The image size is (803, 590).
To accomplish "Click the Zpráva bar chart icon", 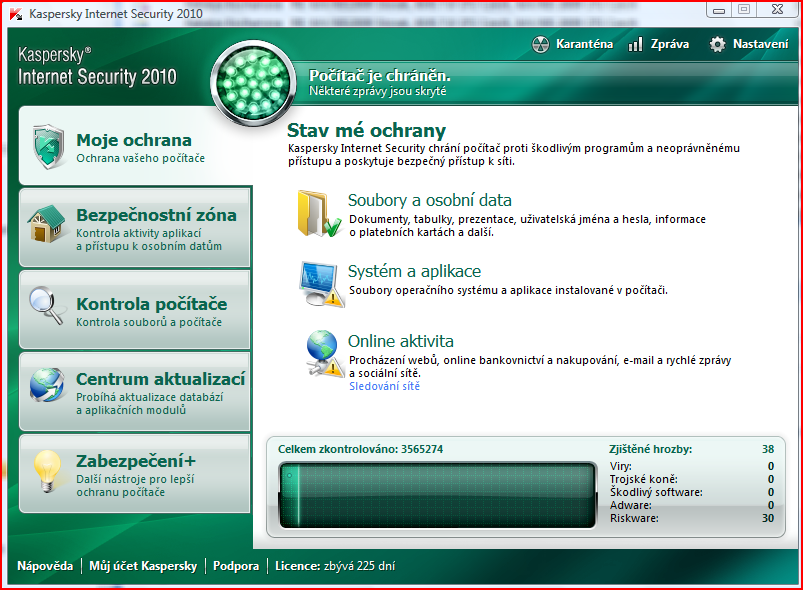I will 635,45.
